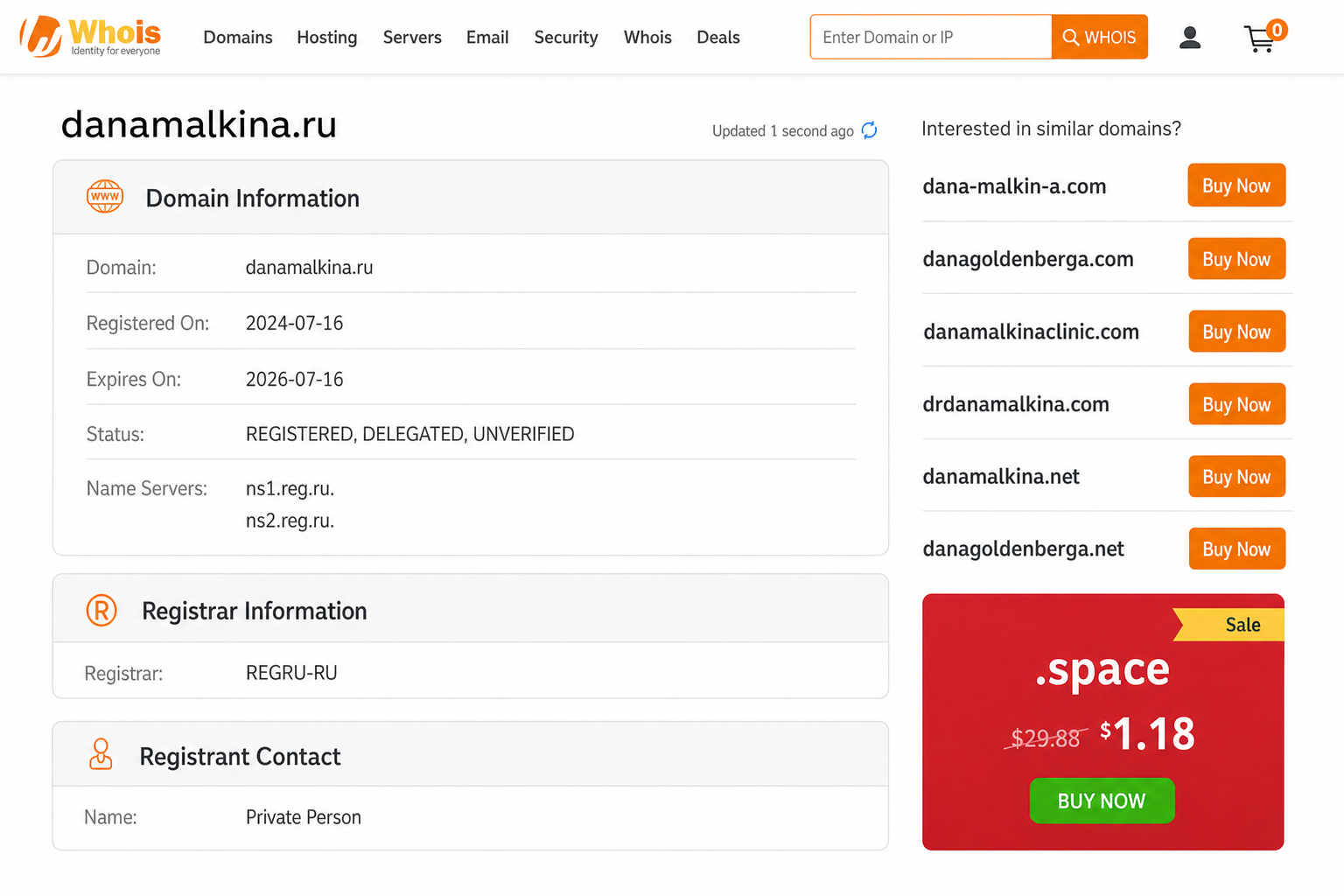Screen dimensions: 1344x896
Task: Click the Name Servers: label
Action: 147,488
